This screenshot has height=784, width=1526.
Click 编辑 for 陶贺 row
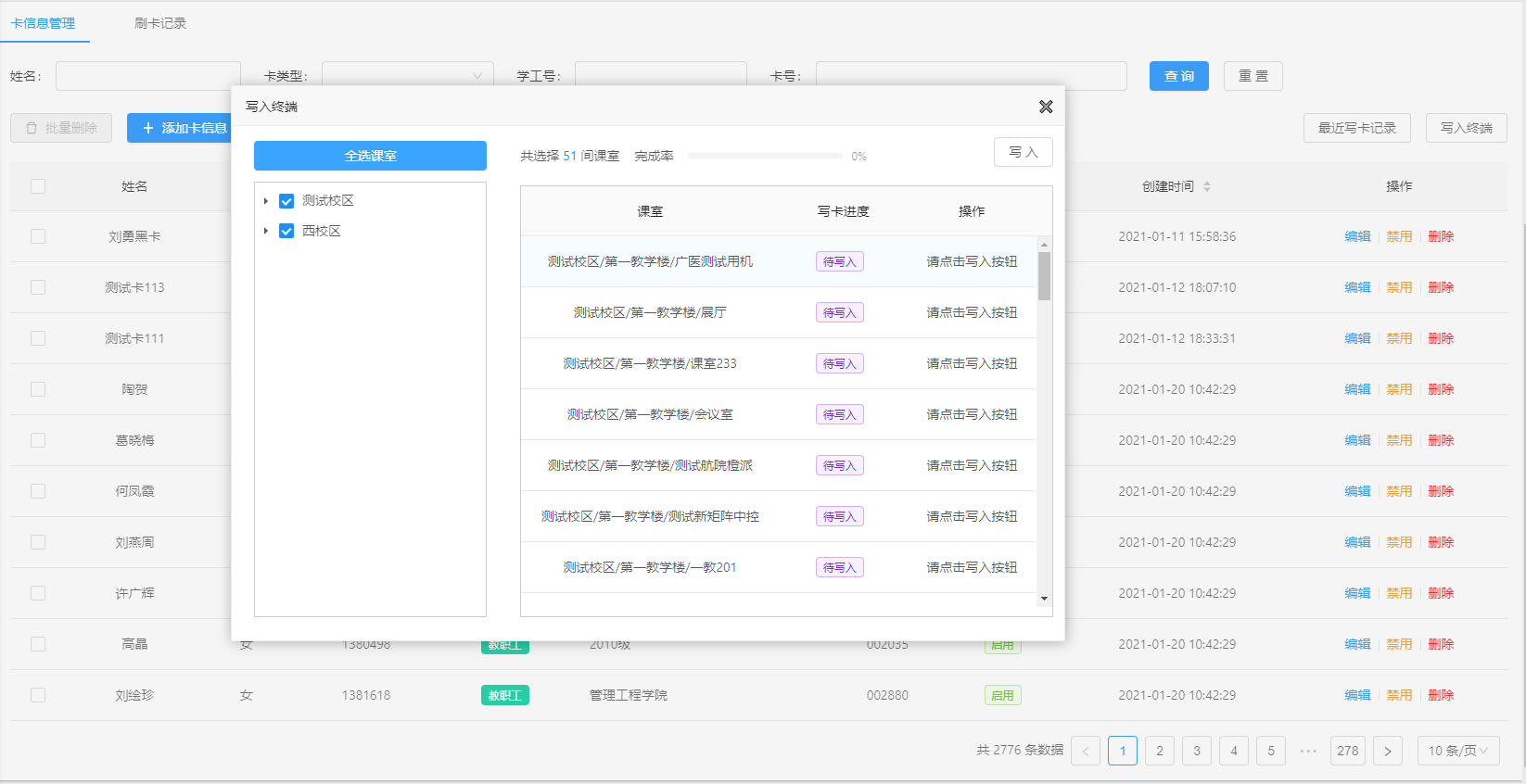1357,389
